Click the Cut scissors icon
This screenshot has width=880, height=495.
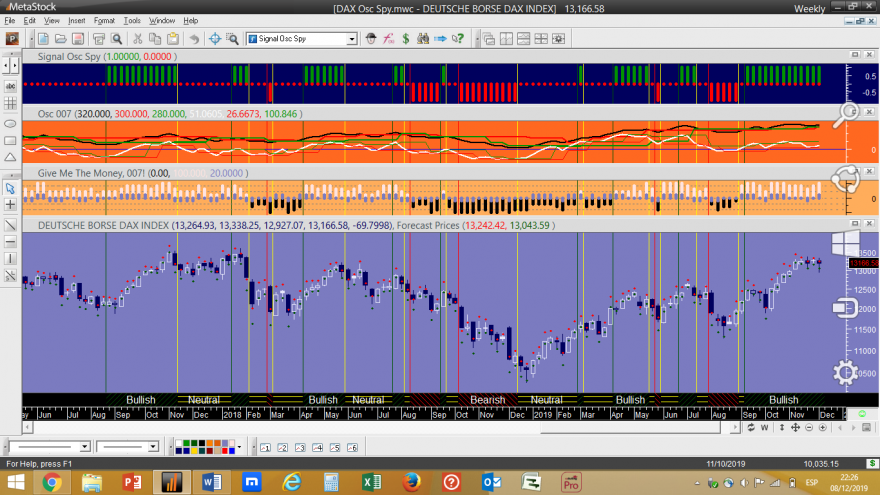click(x=138, y=39)
